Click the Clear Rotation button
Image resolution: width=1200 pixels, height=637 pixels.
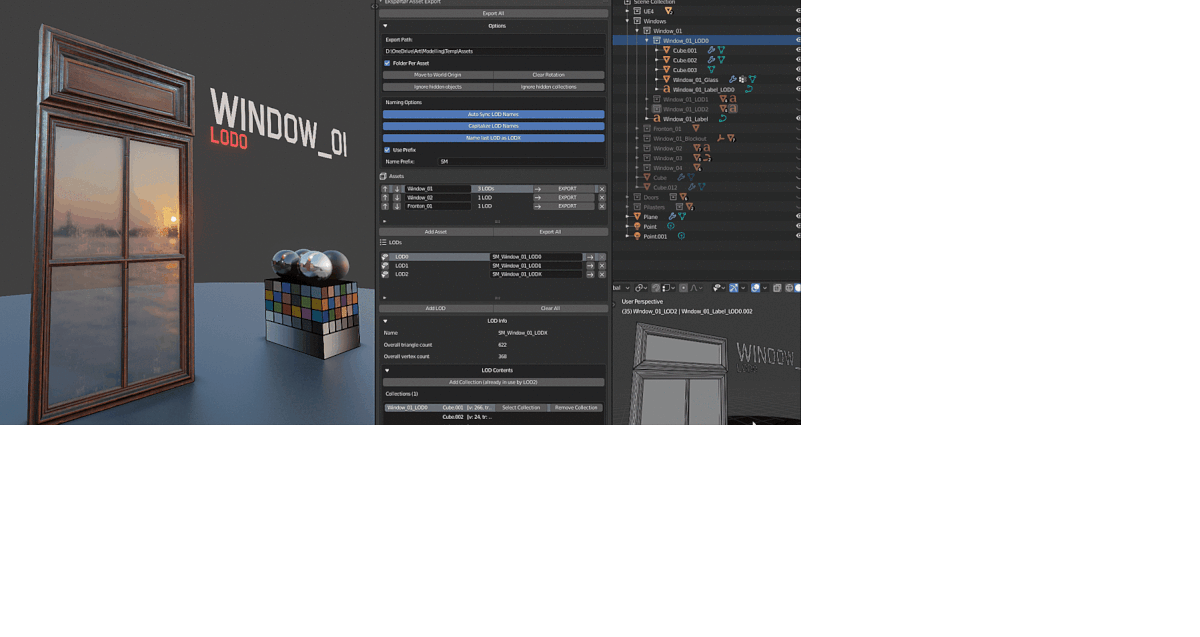(549, 75)
